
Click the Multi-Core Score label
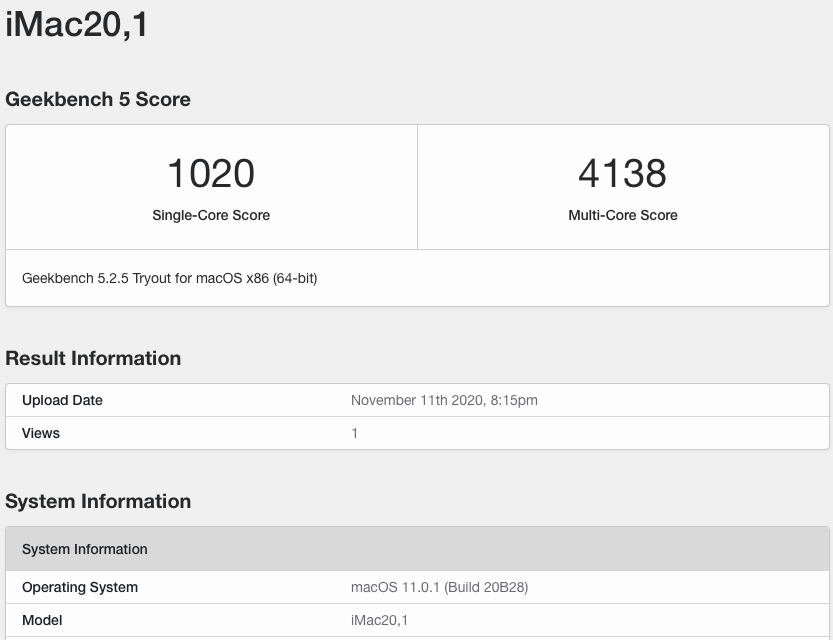click(622, 215)
